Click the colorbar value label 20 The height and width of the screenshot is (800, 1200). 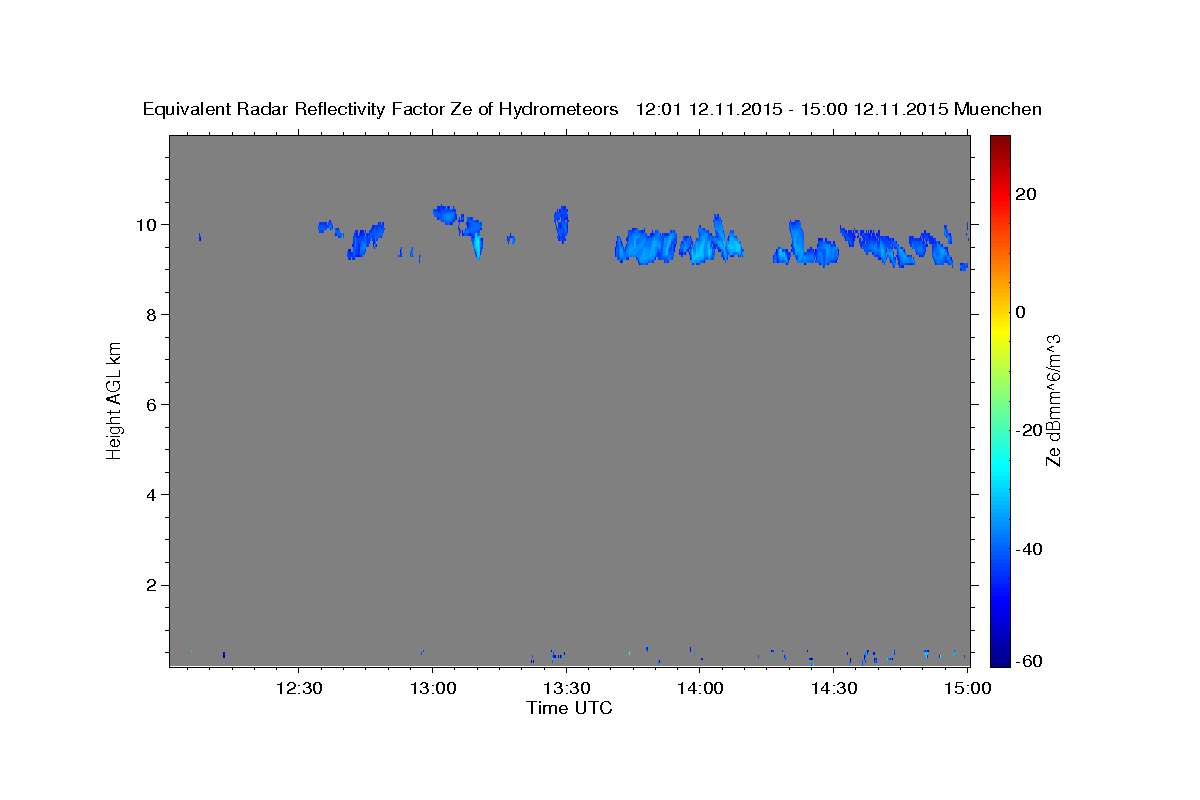(1025, 194)
